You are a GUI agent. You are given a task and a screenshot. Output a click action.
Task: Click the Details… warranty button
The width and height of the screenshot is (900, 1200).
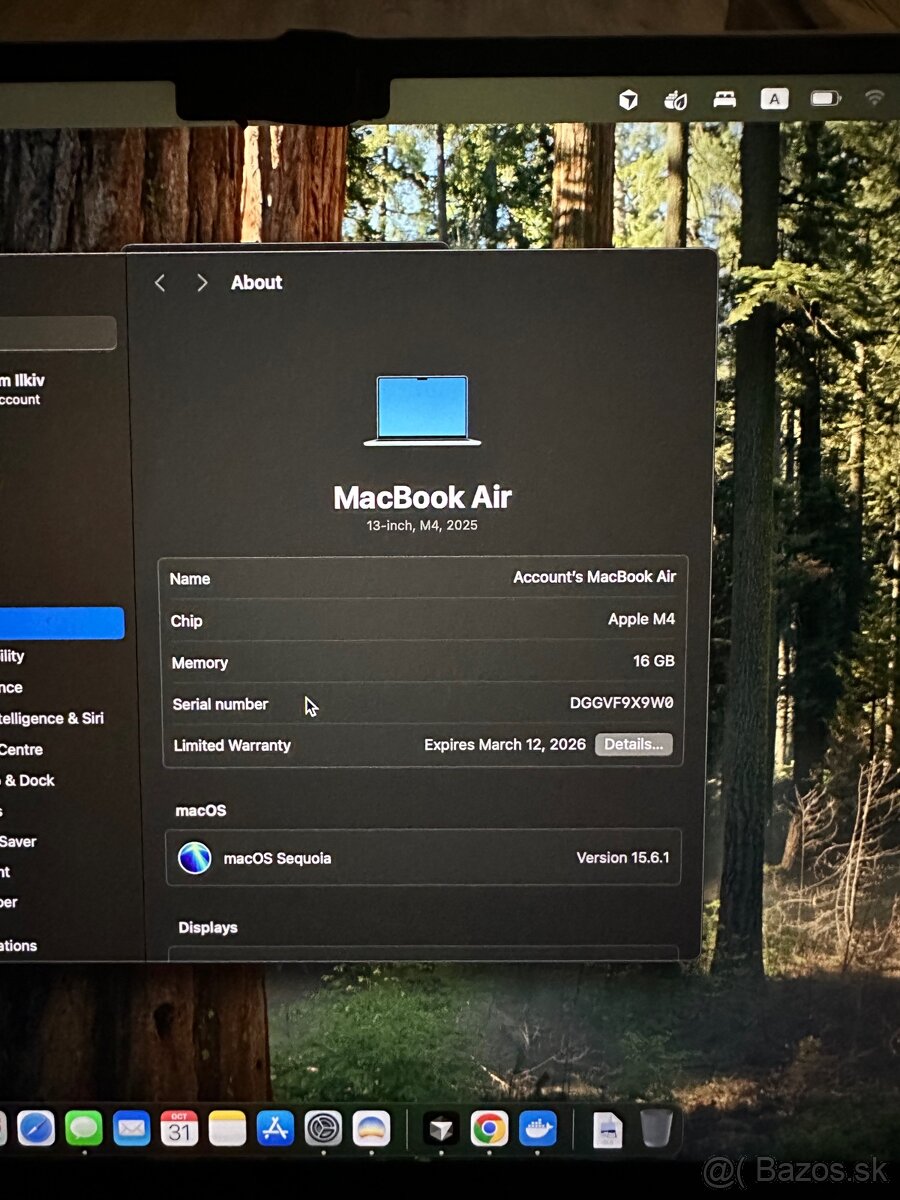tap(634, 745)
